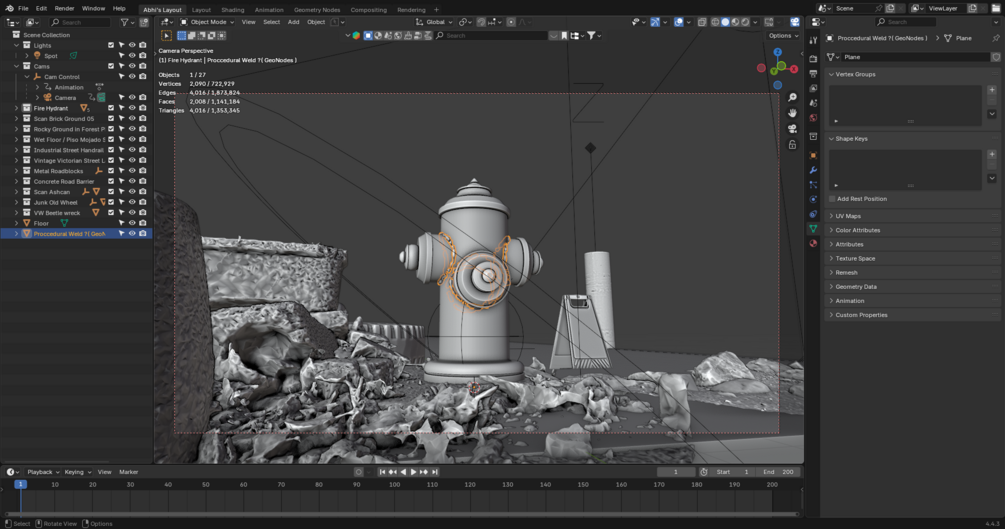This screenshot has width=1005, height=529.
Task: Open the View Layer properties tab
Action: [813, 88]
